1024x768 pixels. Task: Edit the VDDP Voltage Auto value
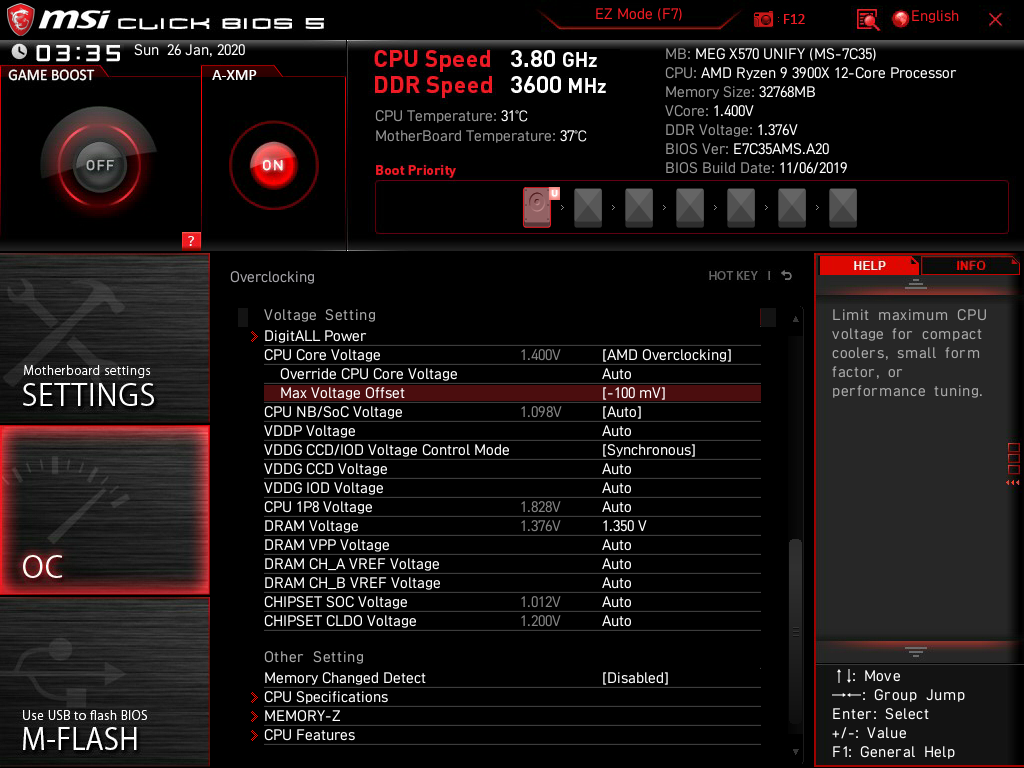point(616,431)
